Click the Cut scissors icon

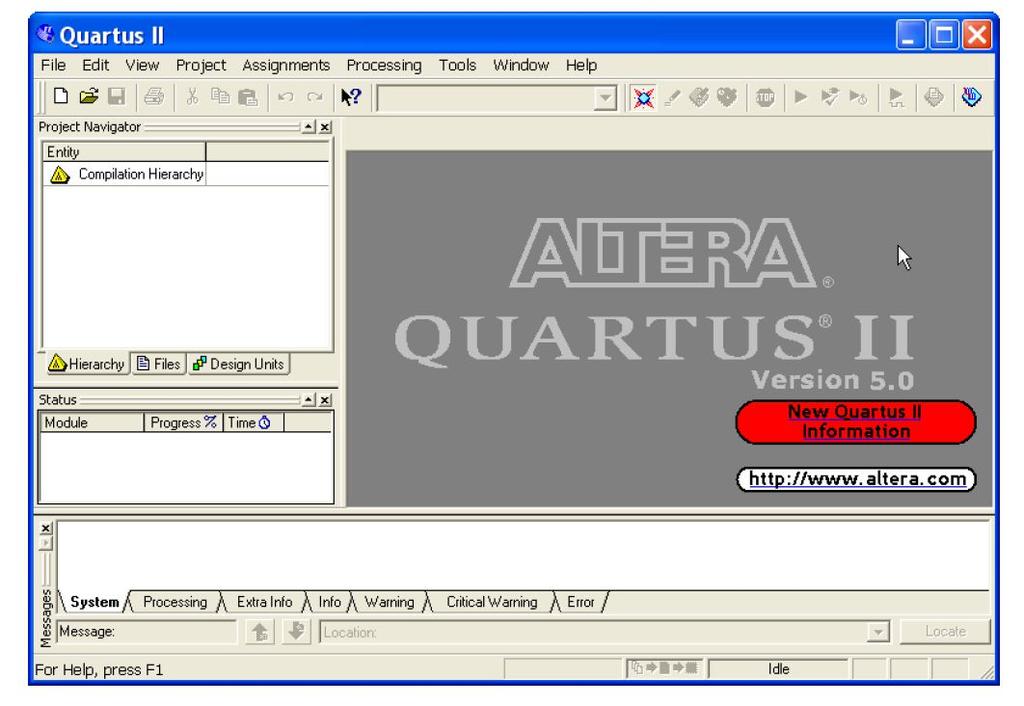[x=192, y=97]
